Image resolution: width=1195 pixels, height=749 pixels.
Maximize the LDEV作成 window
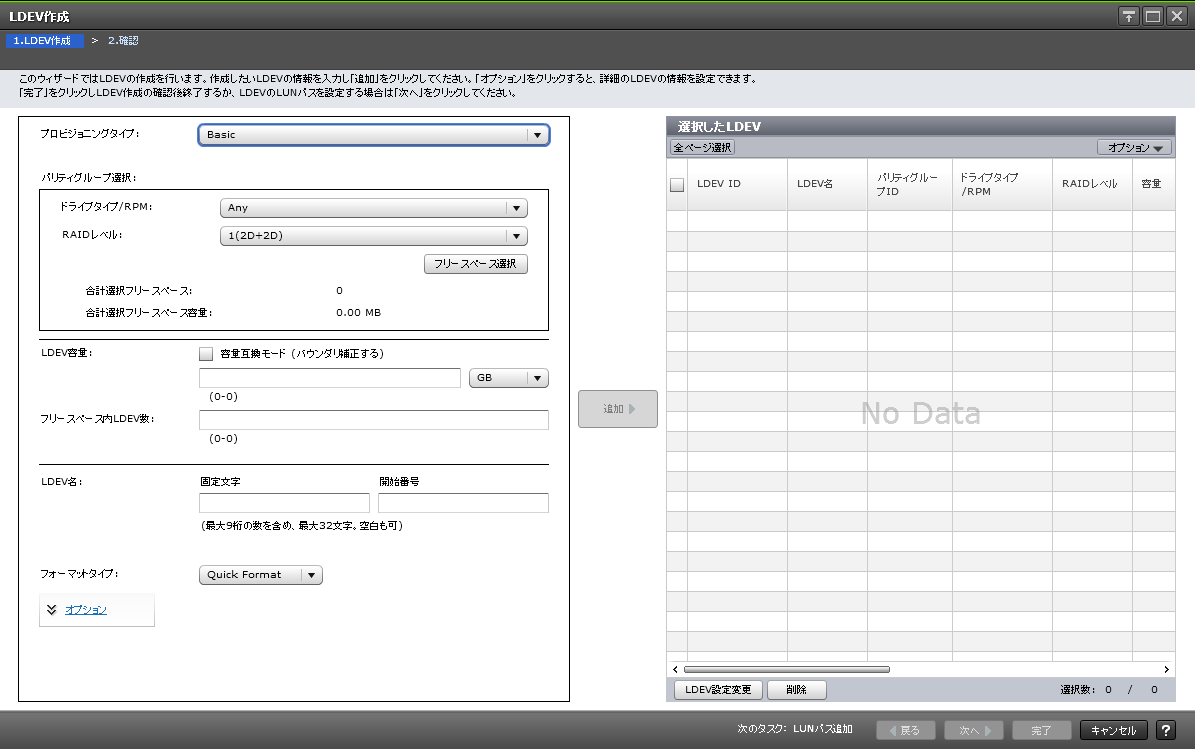click(x=1152, y=16)
